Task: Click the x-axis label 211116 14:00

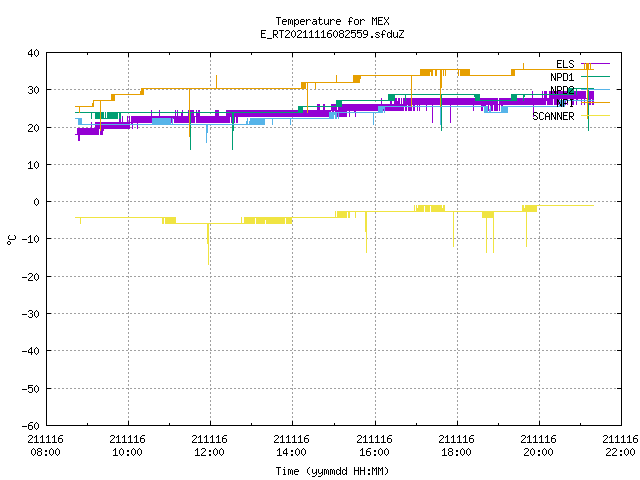Action: [291, 445]
